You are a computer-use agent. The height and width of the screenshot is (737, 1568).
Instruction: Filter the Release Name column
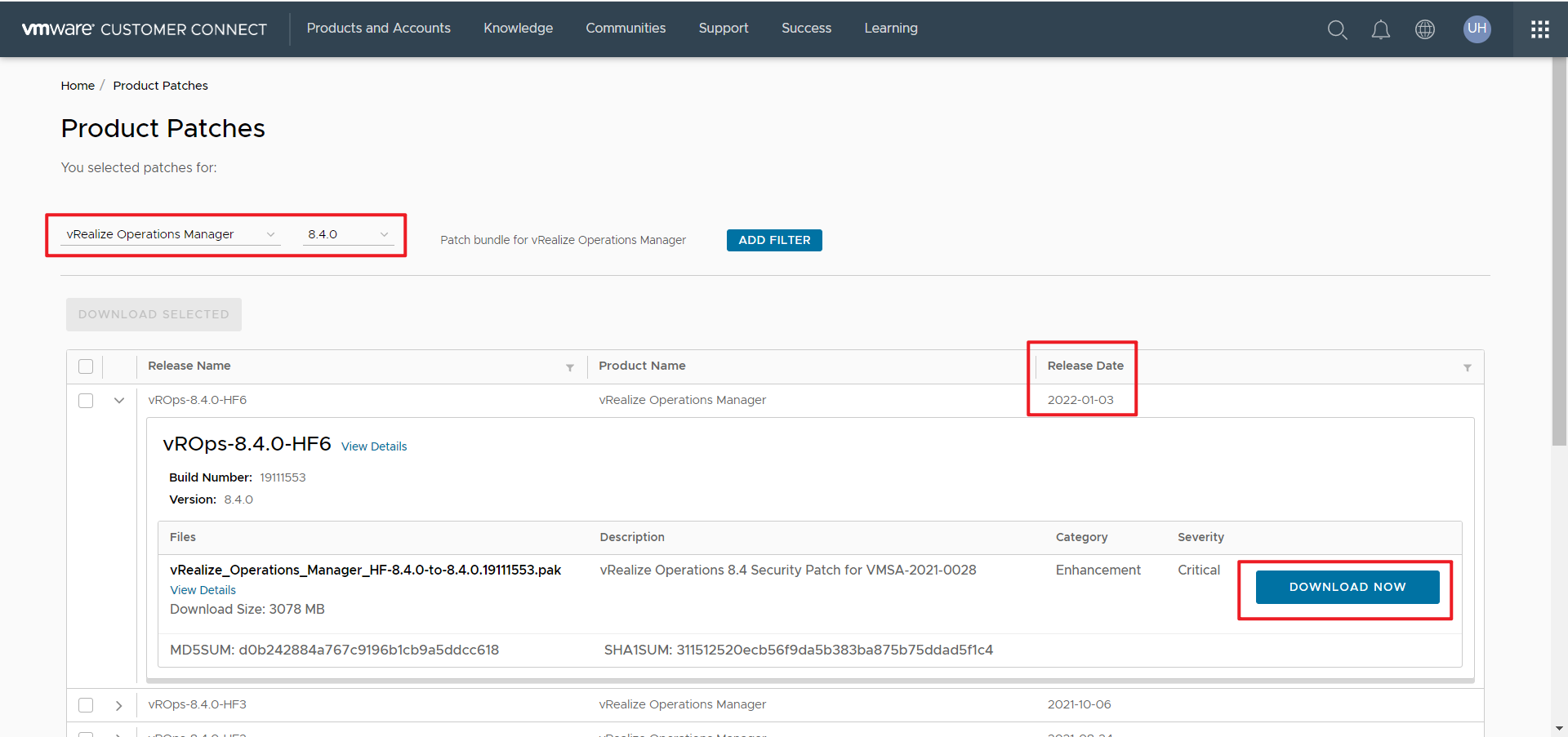[x=570, y=367]
